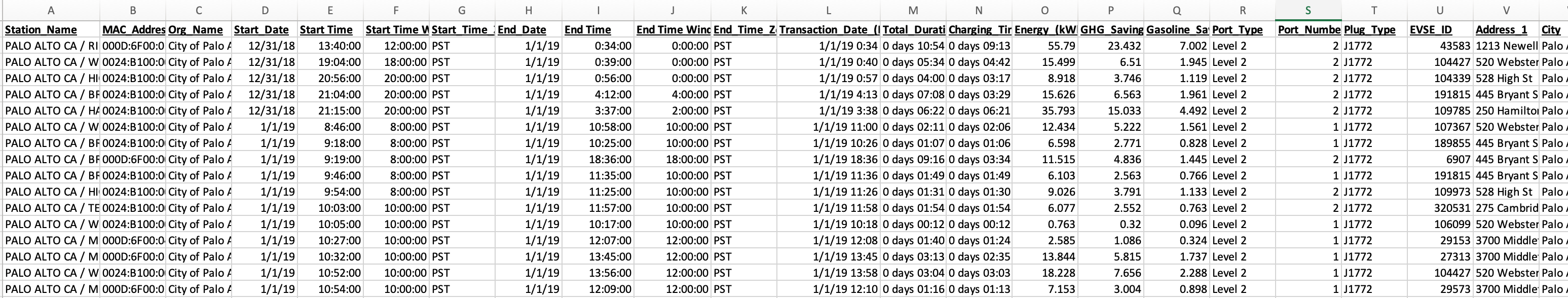Screen dimensions: 1568x298
Task: Click energy value 55.79 cell
Action: click(x=1044, y=46)
